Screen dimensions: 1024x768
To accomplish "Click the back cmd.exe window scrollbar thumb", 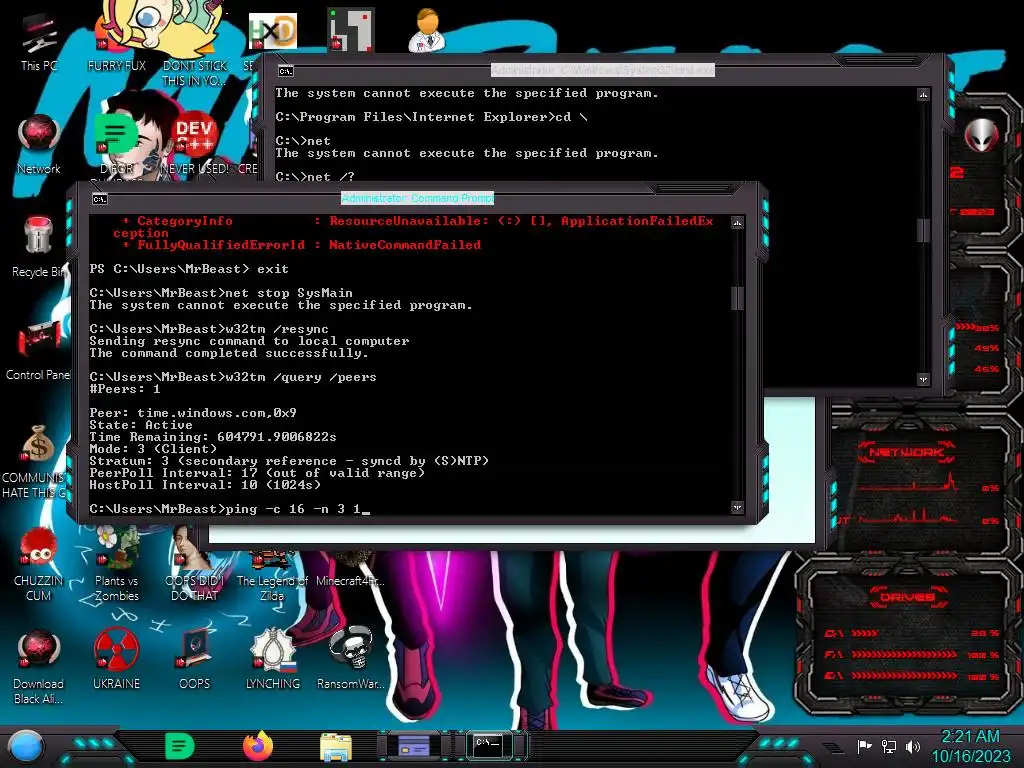I will pyautogui.click(x=923, y=230).
